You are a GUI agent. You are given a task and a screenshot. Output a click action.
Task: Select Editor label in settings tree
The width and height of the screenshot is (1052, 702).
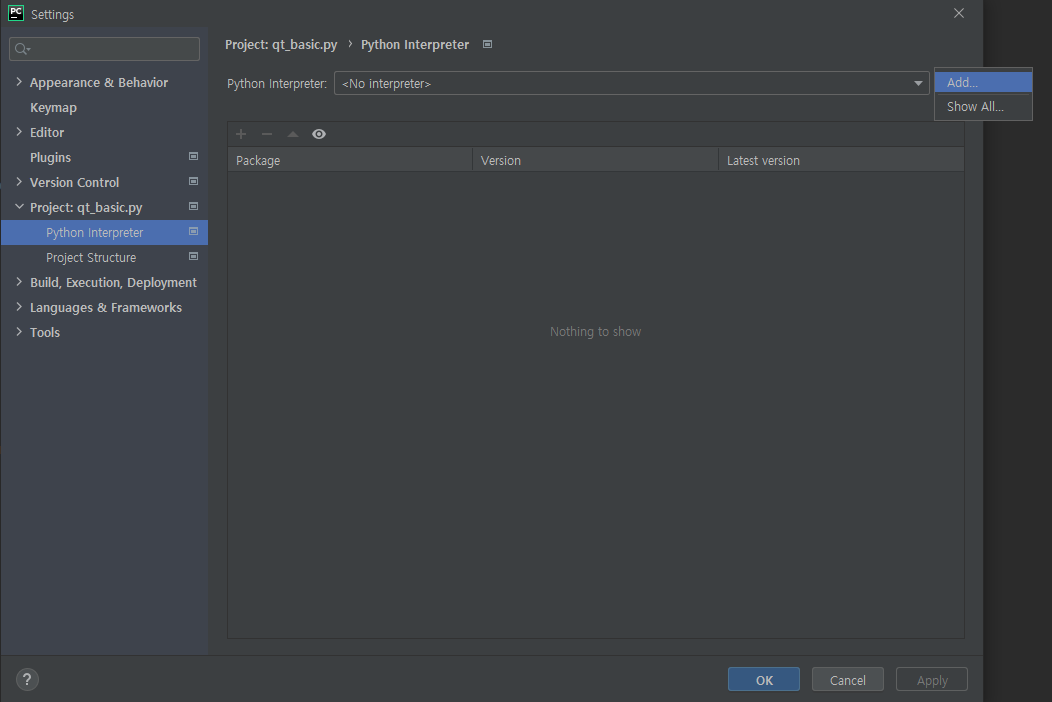point(47,132)
